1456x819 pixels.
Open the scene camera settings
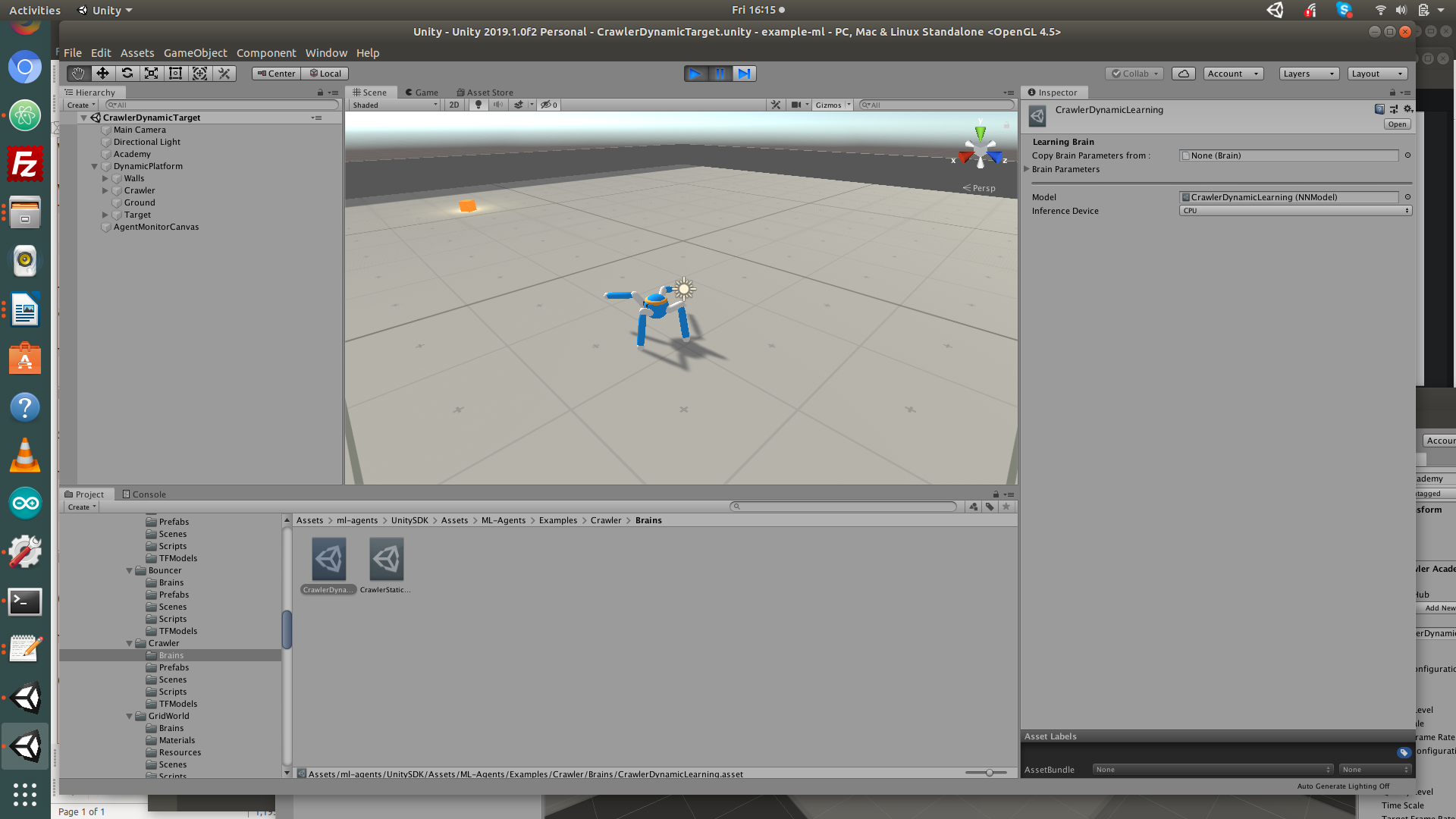[795, 105]
